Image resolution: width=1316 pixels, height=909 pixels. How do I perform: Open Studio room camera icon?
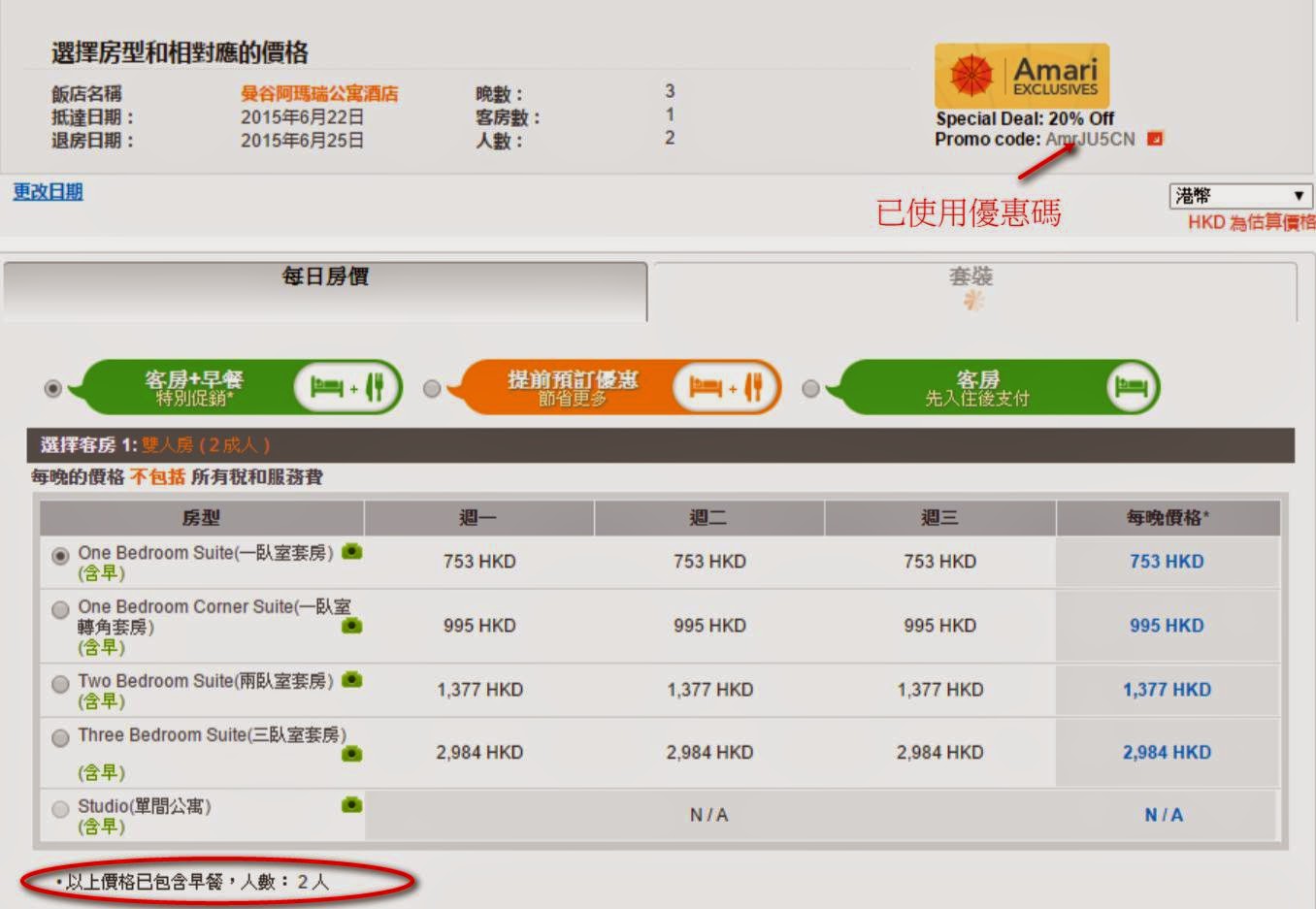(x=352, y=805)
